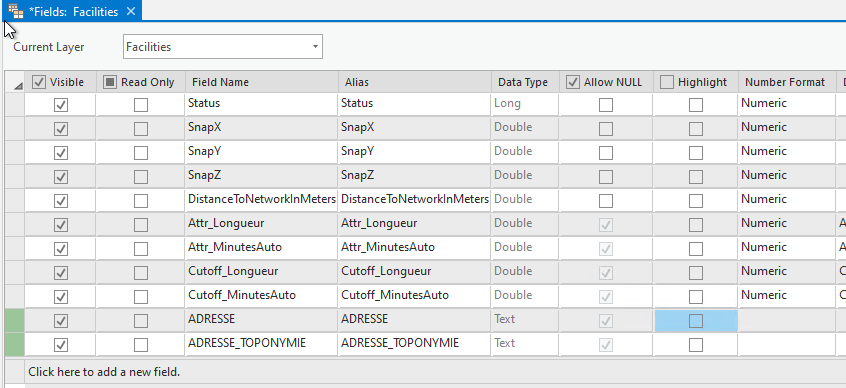Check Highlight for the Status field
Screen dimensions: 846x388
tap(696, 105)
